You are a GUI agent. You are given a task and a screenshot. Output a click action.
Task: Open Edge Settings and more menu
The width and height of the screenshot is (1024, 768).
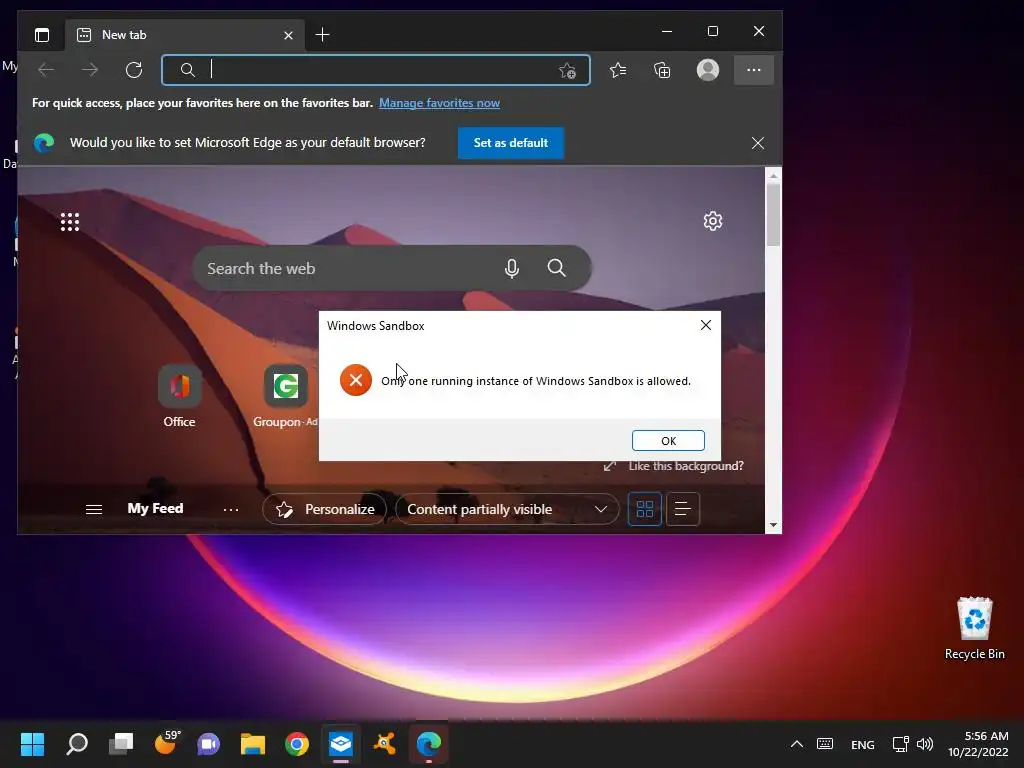coord(754,70)
